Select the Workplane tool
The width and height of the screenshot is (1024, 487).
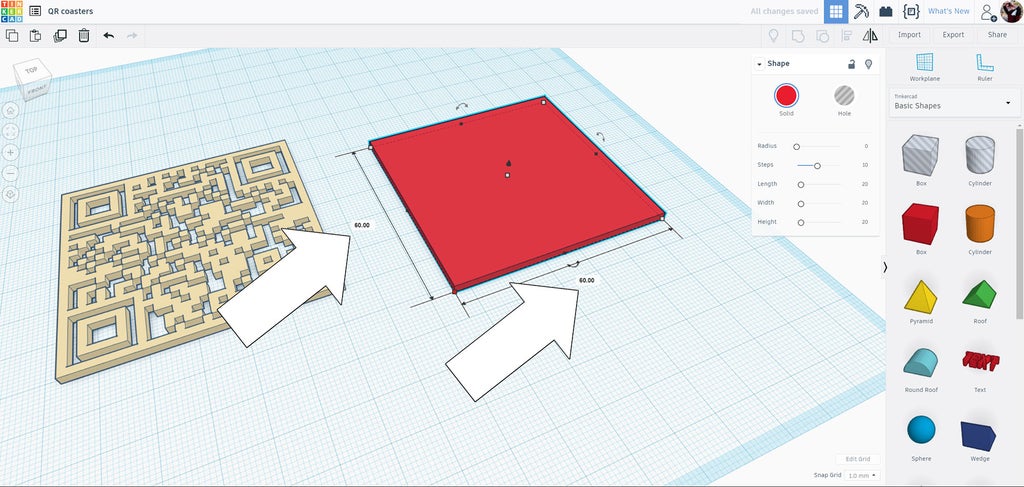(925, 67)
